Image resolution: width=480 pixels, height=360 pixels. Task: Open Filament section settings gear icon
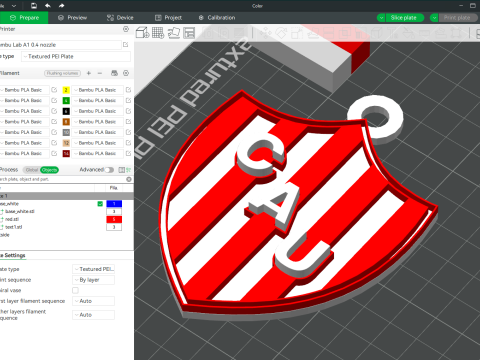pos(126,73)
